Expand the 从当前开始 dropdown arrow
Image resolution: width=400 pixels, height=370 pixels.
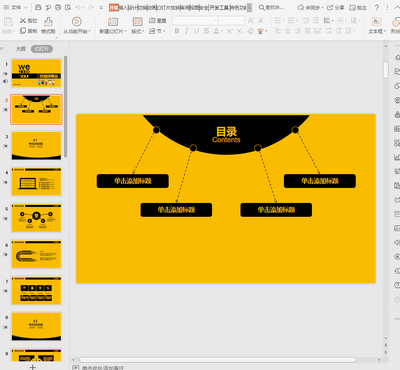(90, 31)
